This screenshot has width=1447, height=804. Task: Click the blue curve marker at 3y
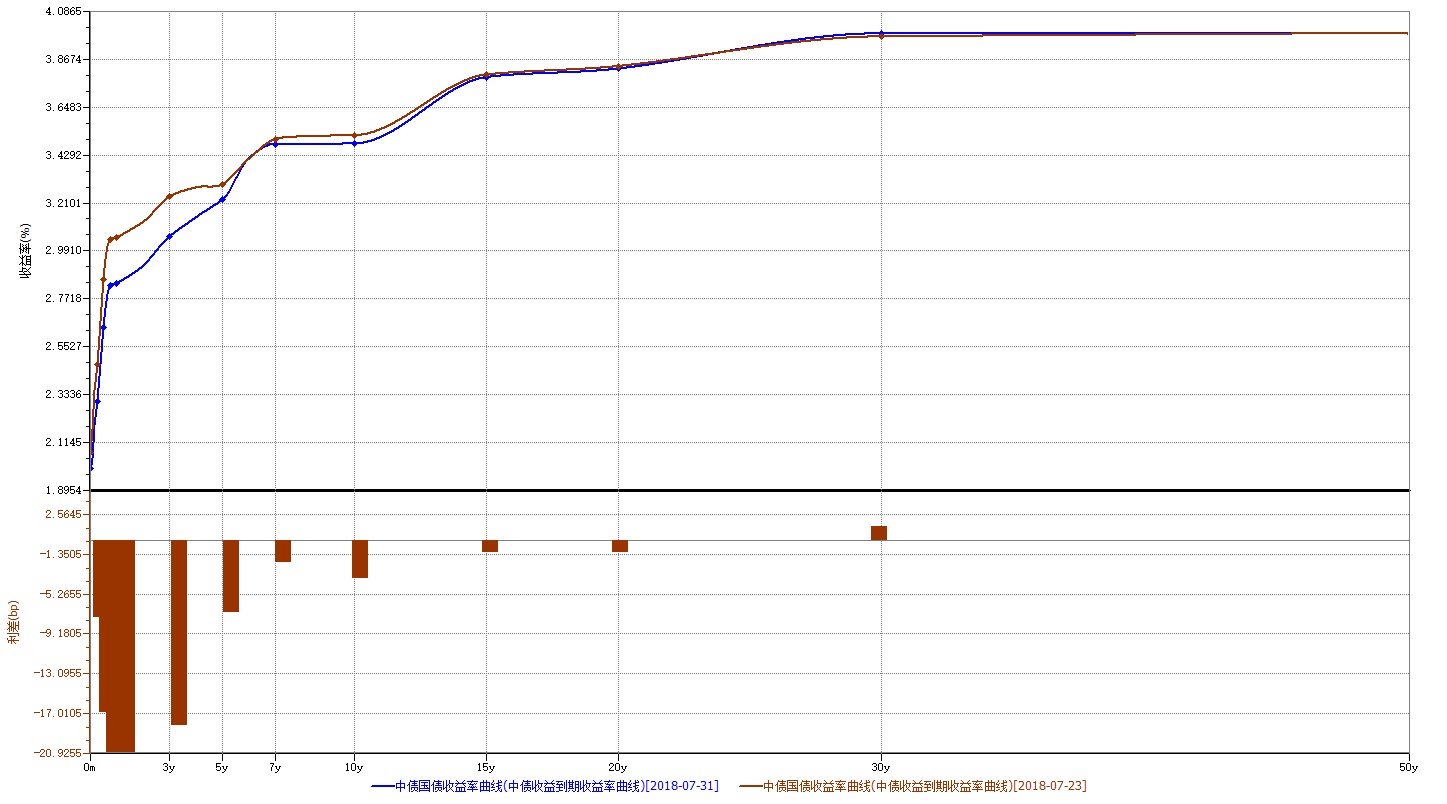pyautogui.click(x=170, y=236)
